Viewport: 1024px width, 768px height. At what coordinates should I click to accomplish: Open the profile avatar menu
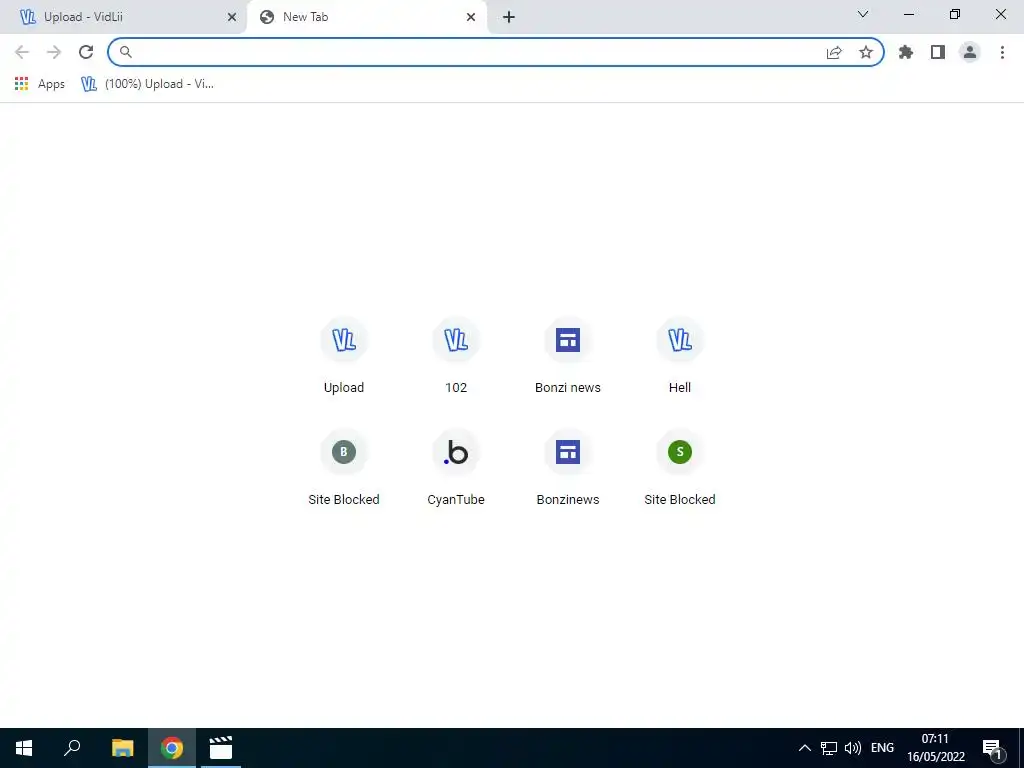(970, 52)
